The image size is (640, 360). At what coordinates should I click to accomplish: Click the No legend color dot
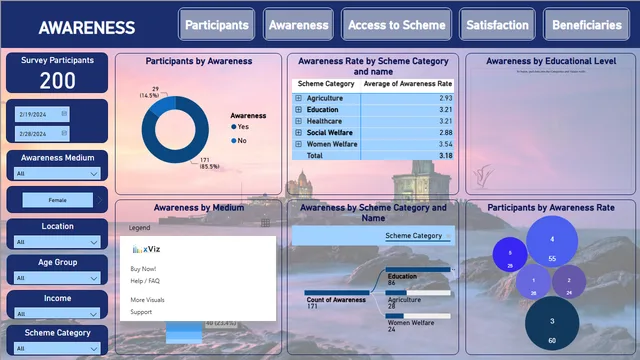pyautogui.click(x=233, y=141)
